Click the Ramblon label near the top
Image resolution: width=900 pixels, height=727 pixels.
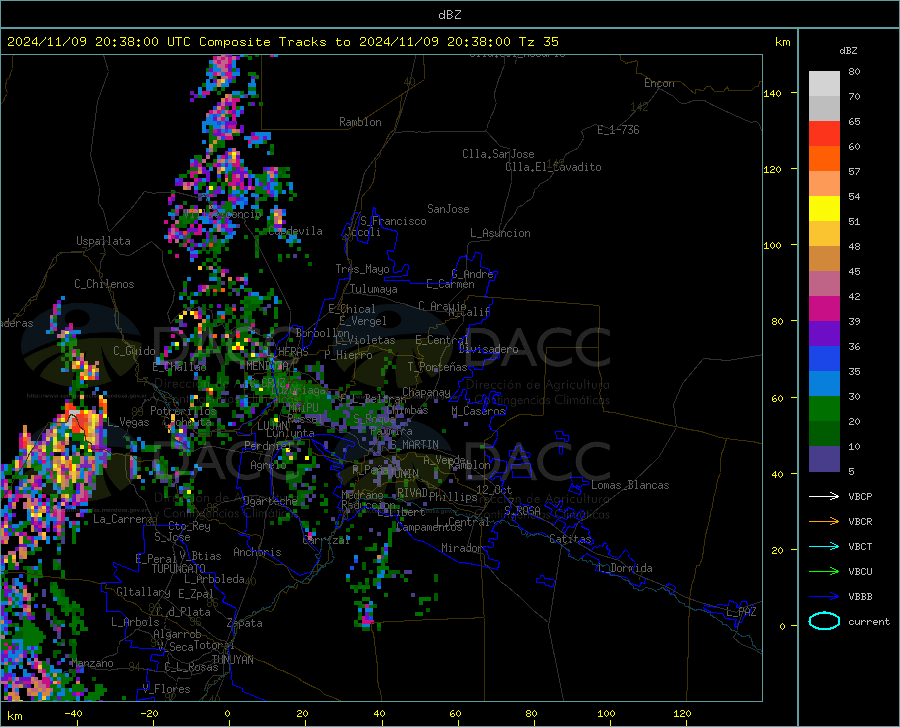pos(360,122)
